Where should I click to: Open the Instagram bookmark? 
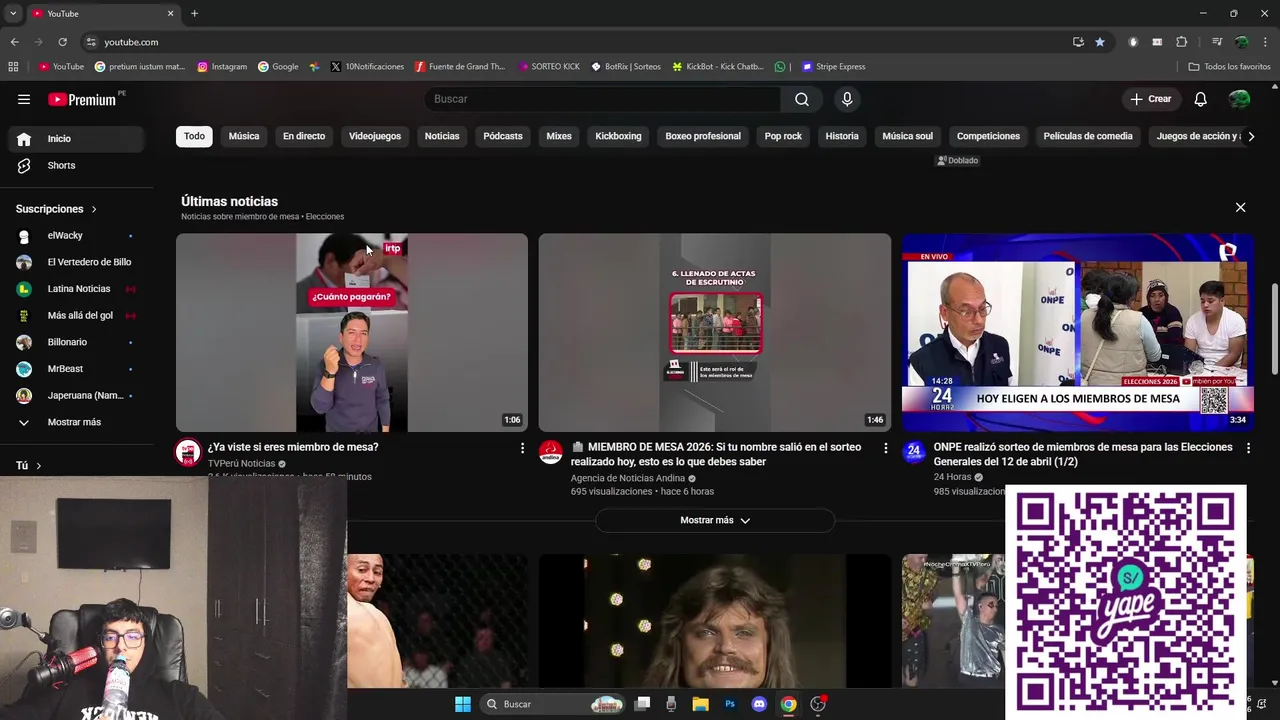click(222, 67)
